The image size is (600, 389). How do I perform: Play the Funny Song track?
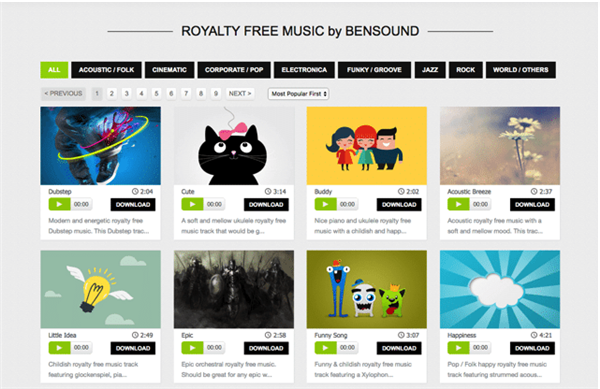point(325,348)
